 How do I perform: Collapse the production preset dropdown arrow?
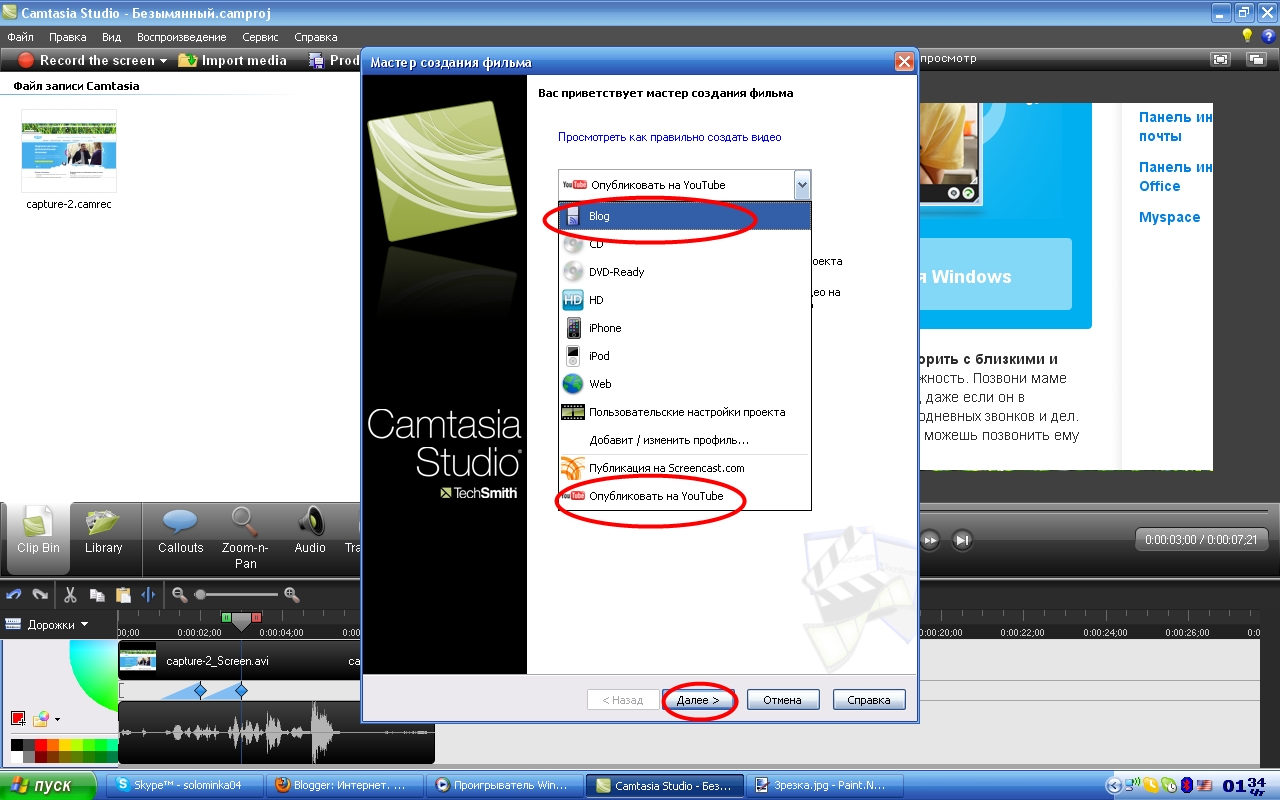tap(801, 185)
